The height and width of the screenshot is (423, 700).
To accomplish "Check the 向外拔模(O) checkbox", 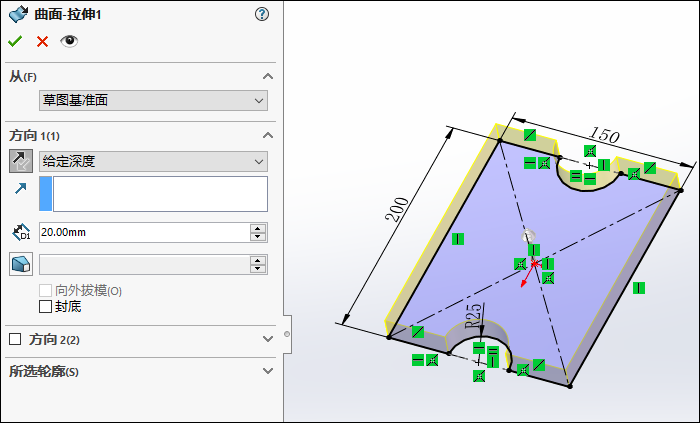I will coord(46,291).
